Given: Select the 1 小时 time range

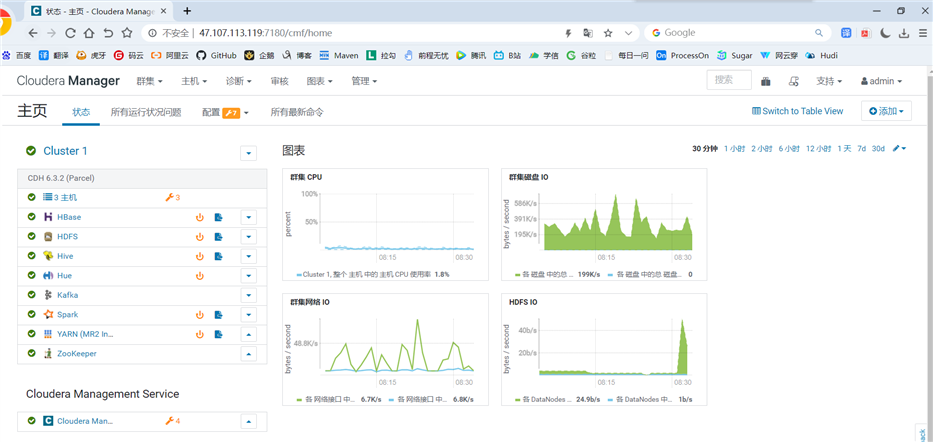Looking at the screenshot, I should point(734,149).
